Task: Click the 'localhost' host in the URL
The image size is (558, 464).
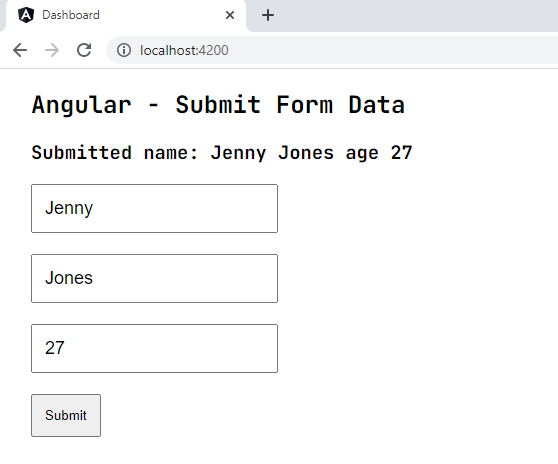Action: [x=168, y=51]
